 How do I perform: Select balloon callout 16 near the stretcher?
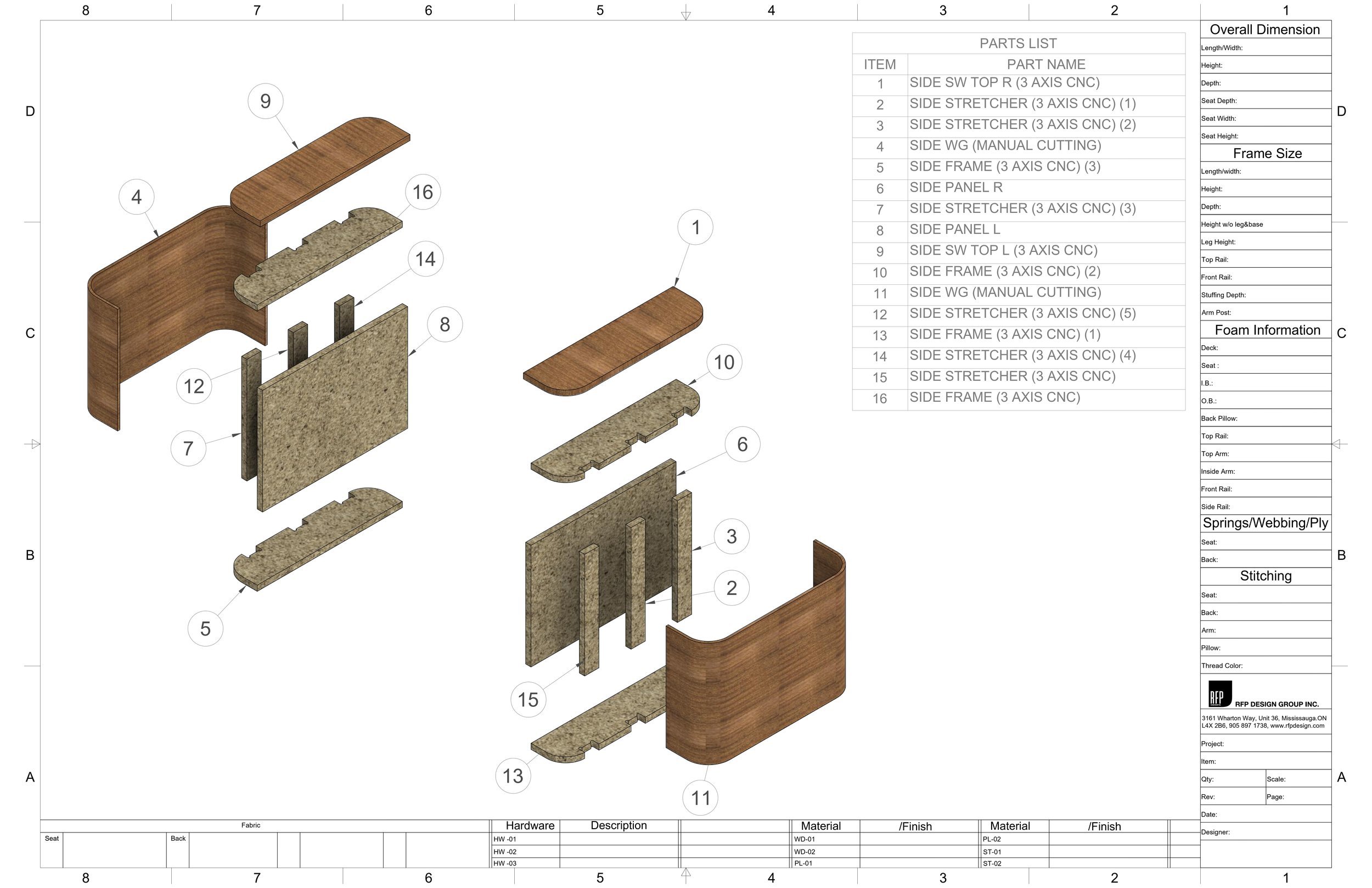[x=423, y=192]
